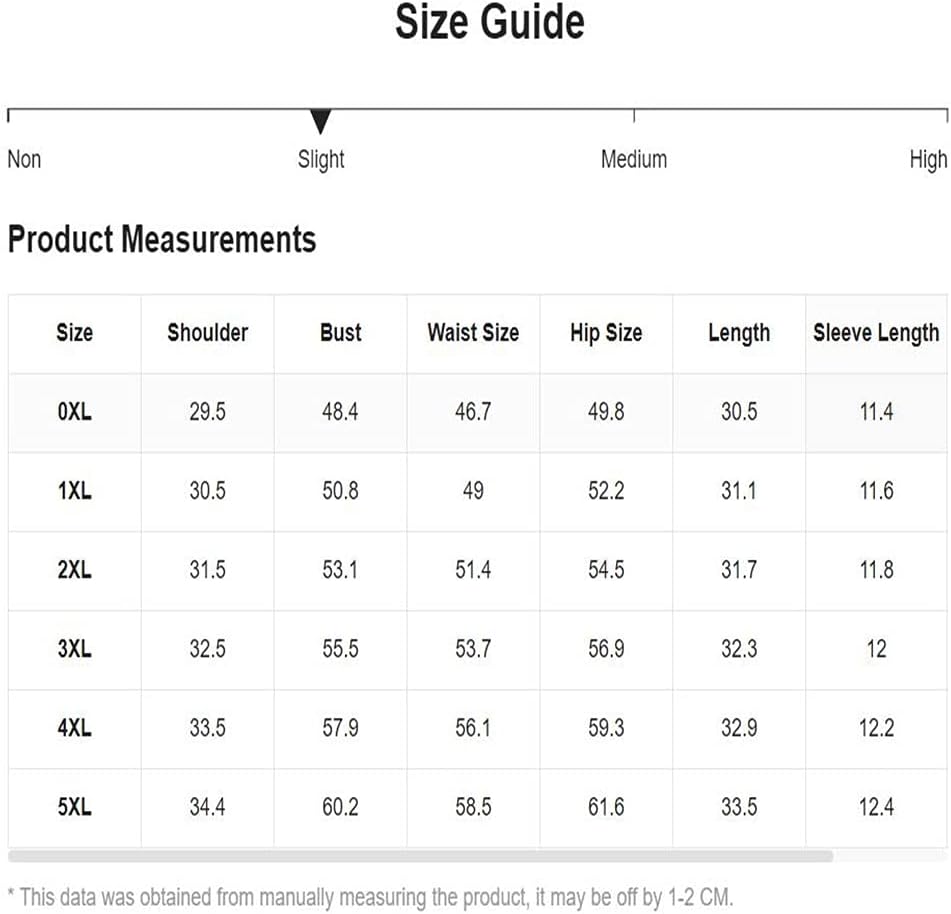Click the Bust column header
Viewport: 951px width, 914px height.
click(x=340, y=332)
